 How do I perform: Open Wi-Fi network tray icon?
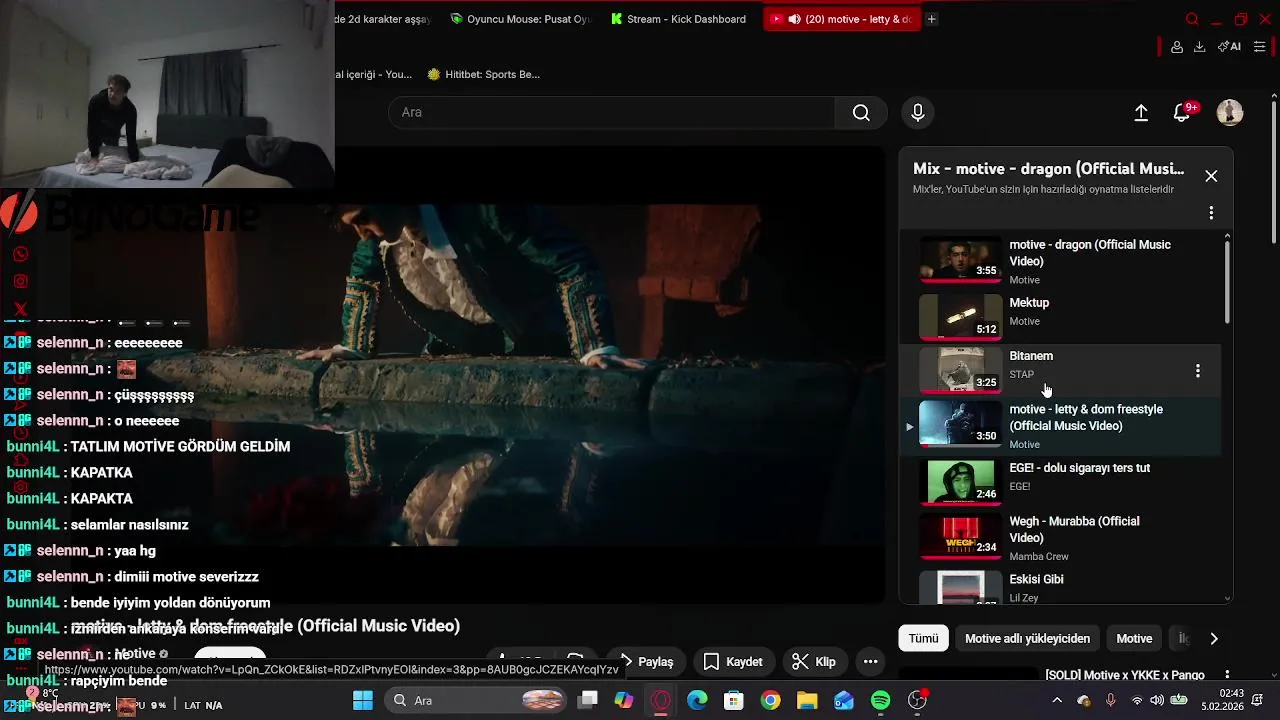pos(1136,701)
